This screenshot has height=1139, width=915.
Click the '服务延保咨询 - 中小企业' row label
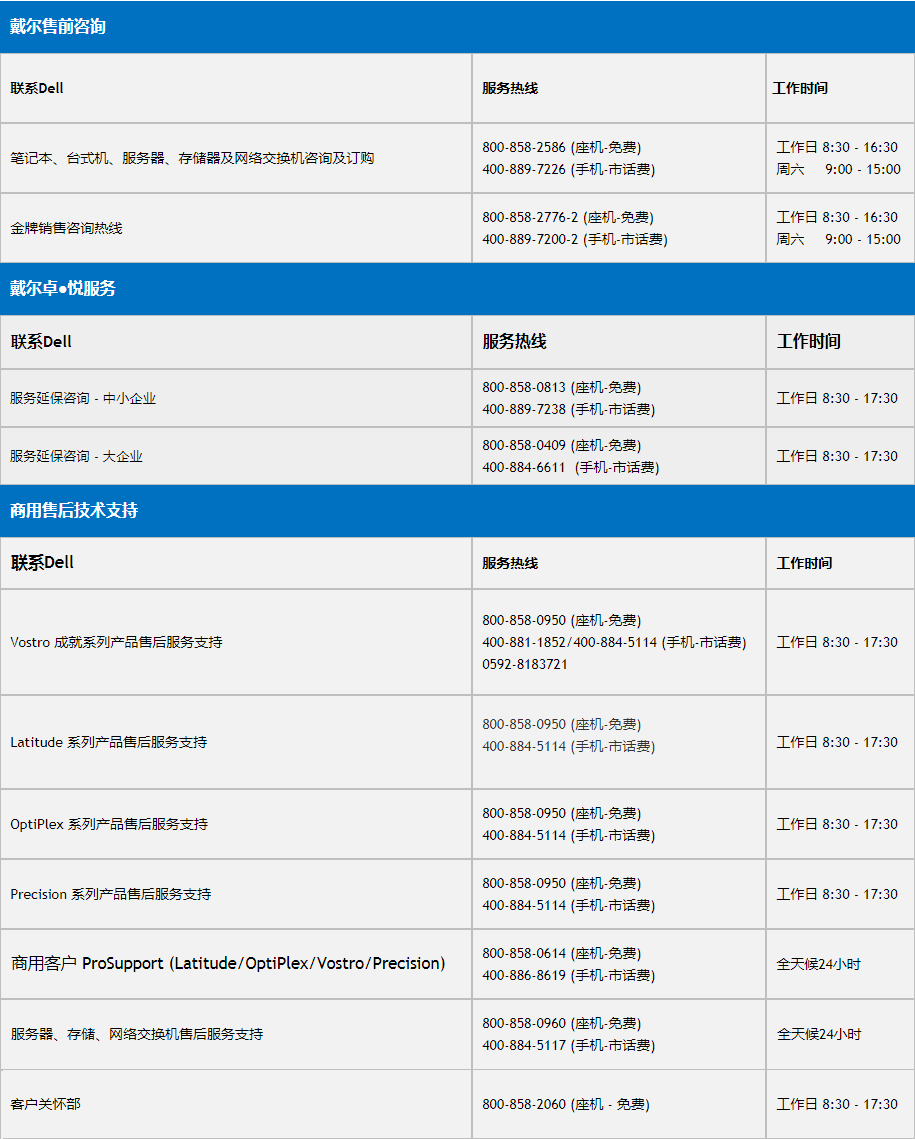tap(83, 398)
